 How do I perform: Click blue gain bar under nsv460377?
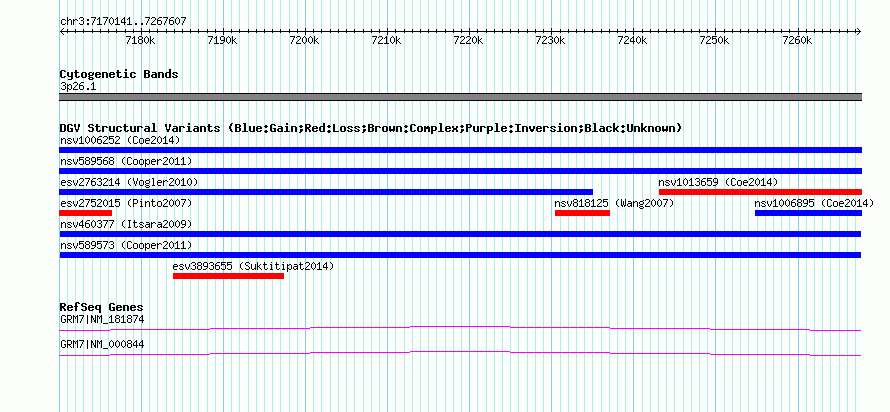460,234
